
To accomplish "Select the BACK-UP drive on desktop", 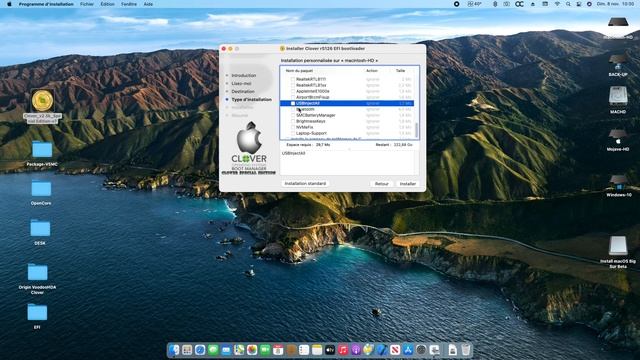I will [x=618, y=63].
